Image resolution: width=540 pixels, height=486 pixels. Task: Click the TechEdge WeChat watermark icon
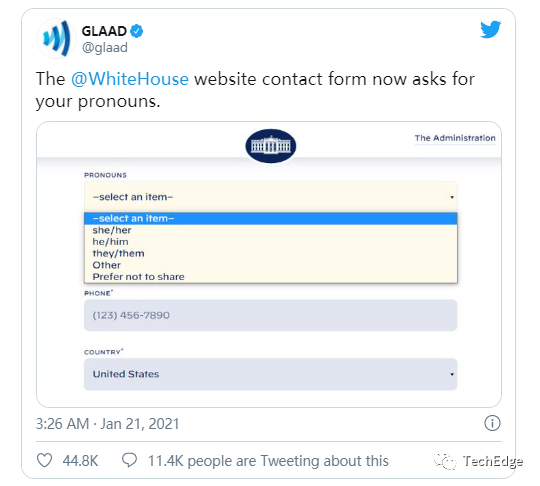coord(445,461)
